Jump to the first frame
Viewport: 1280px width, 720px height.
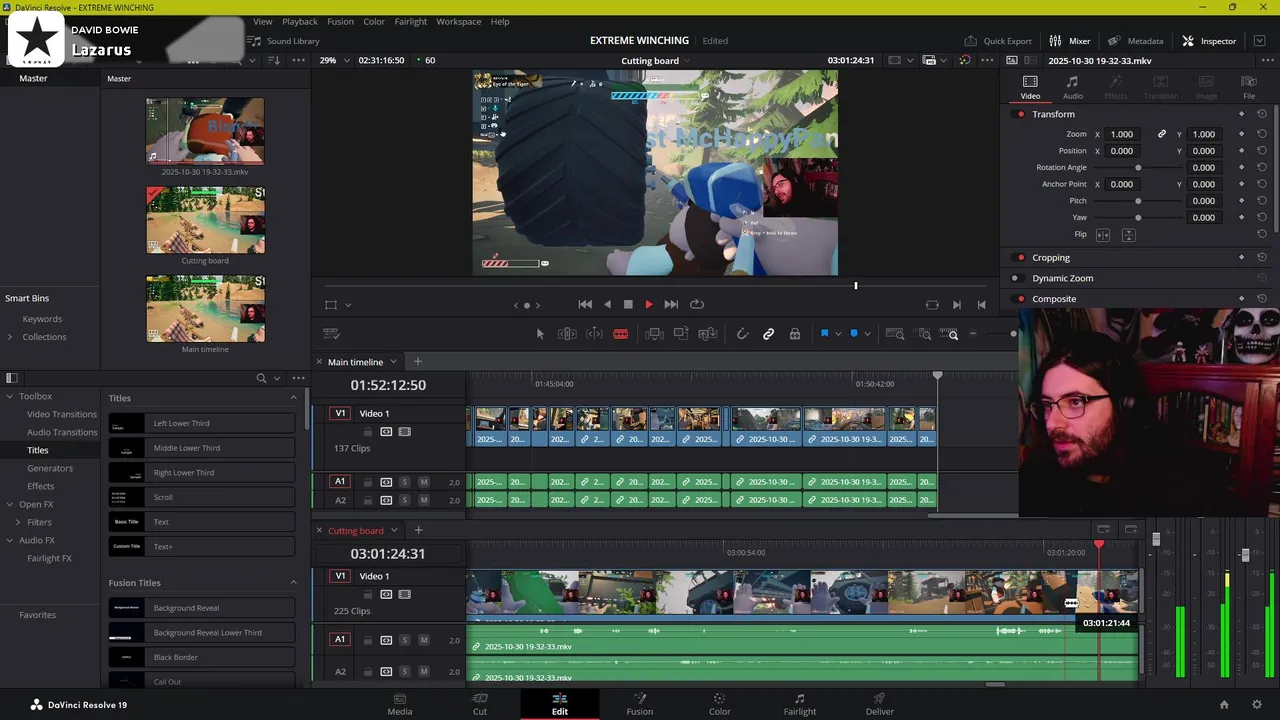click(x=585, y=304)
